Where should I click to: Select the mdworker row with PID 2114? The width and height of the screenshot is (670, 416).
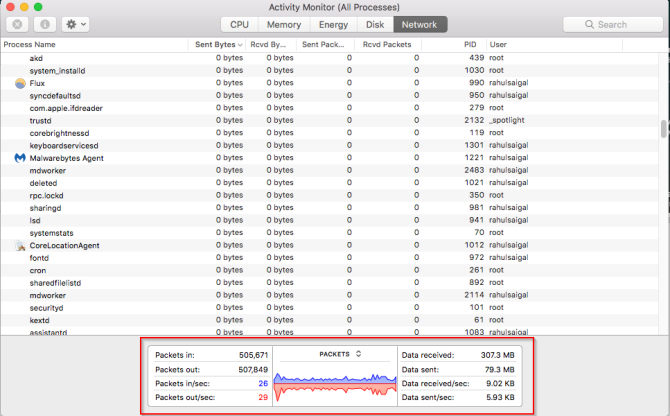point(329,295)
